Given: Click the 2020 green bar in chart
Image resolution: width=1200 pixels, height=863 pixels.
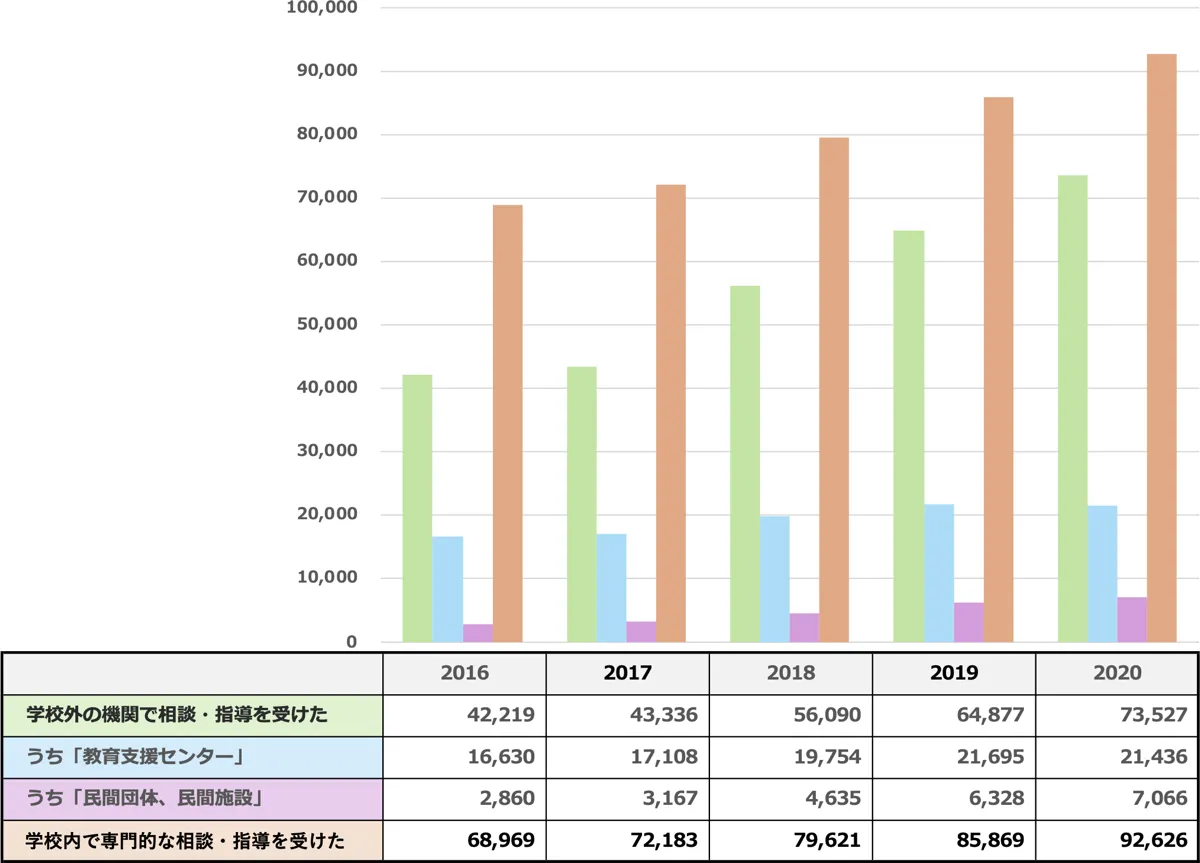Looking at the screenshot, I should coord(1073,409).
